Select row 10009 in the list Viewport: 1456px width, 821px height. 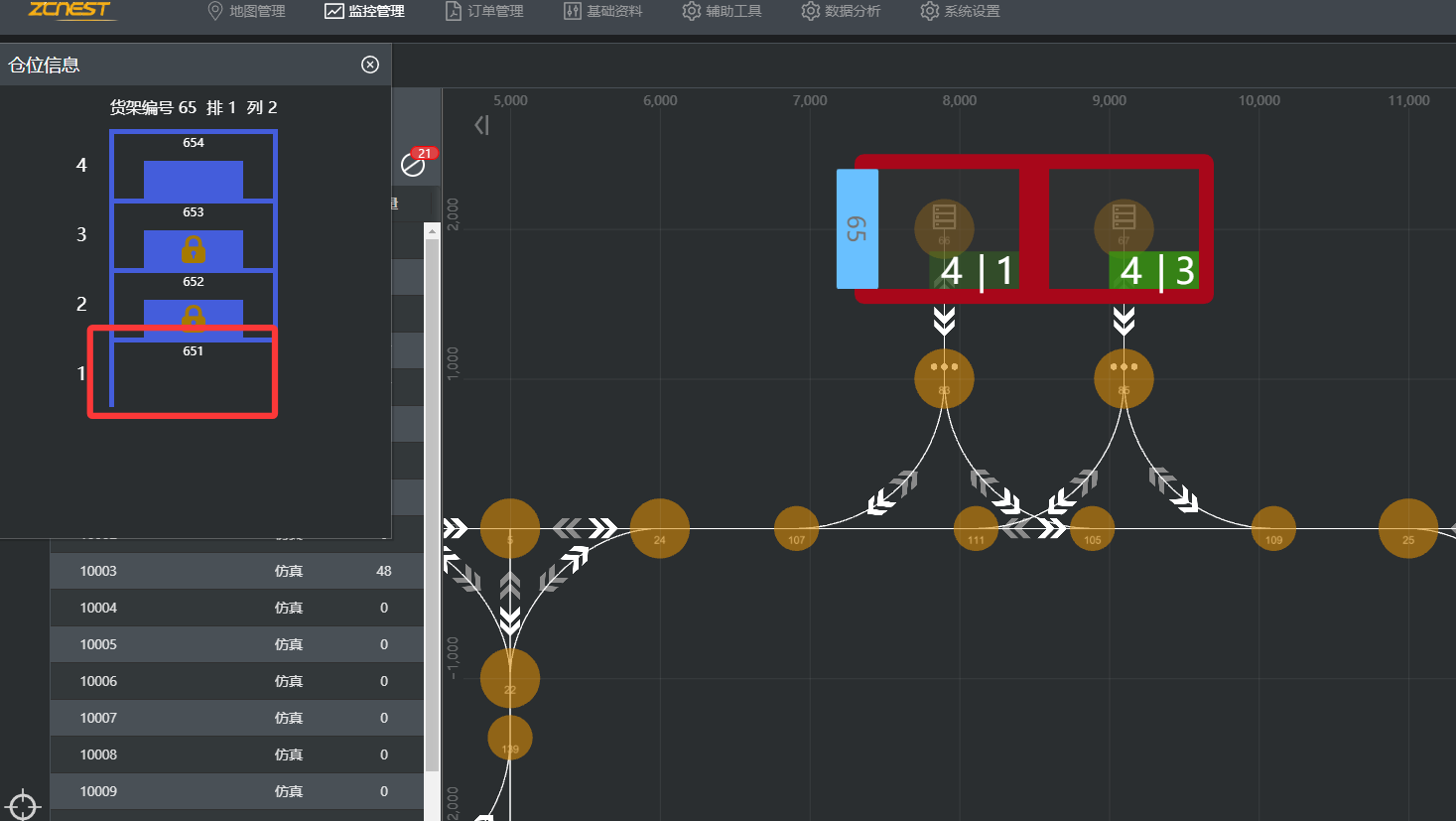(x=237, y=791)
